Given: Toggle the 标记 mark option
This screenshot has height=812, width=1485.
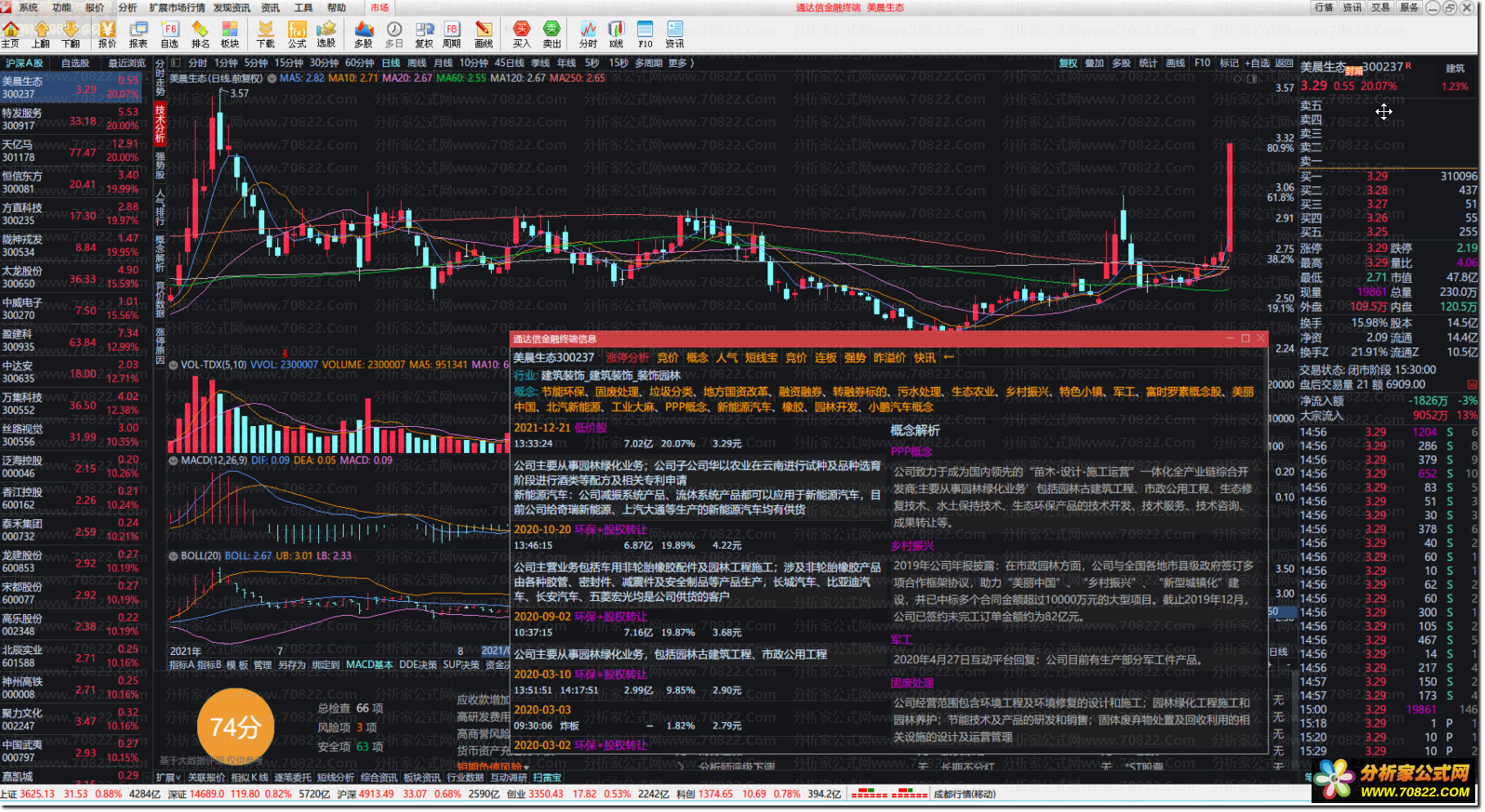Looking at the screenshot, I should pyautogui.click(x=1229, y=63).
